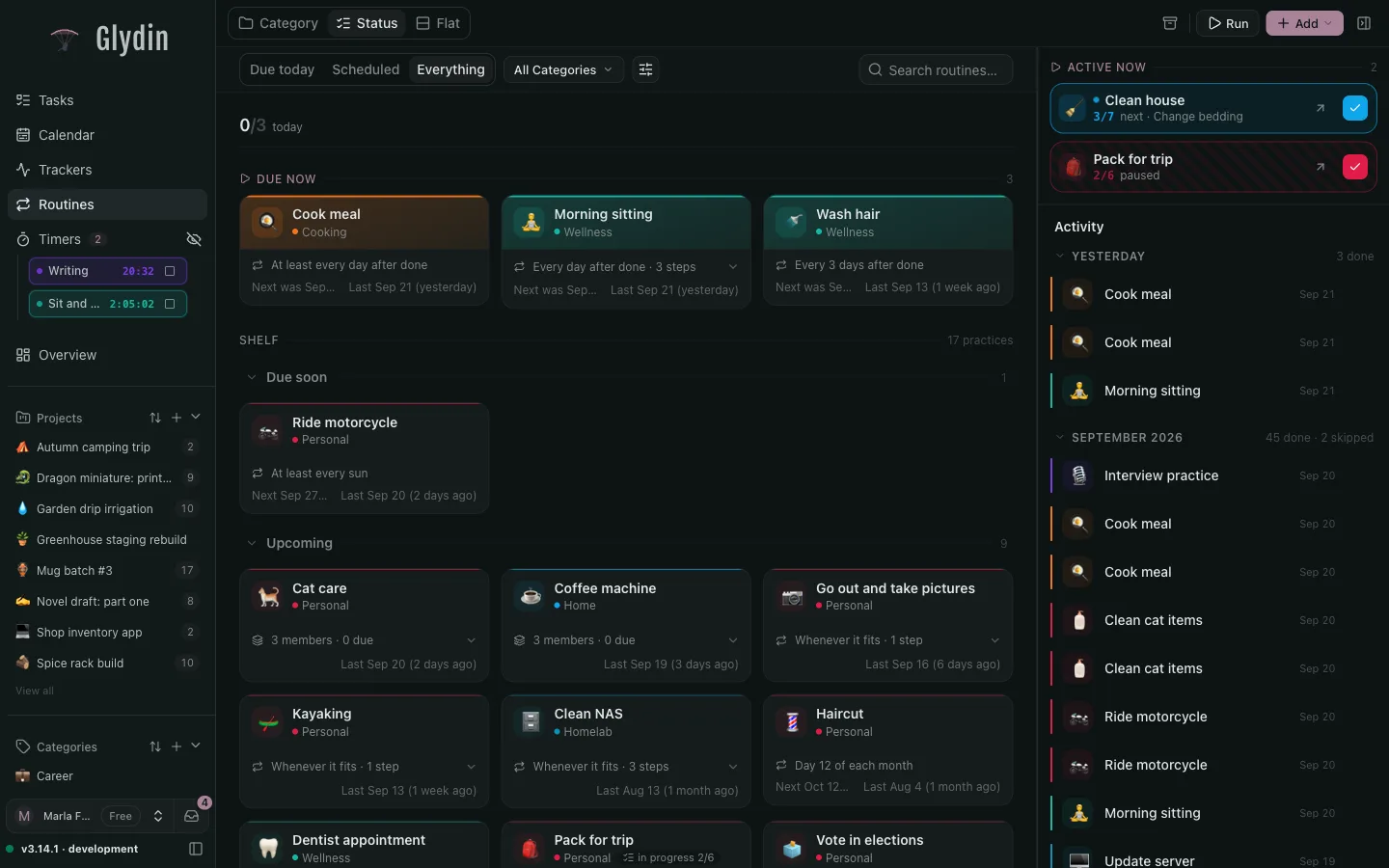Stop the Writing timer
The height and width of the screenshot is (868, 1389).
coord(170,271)
